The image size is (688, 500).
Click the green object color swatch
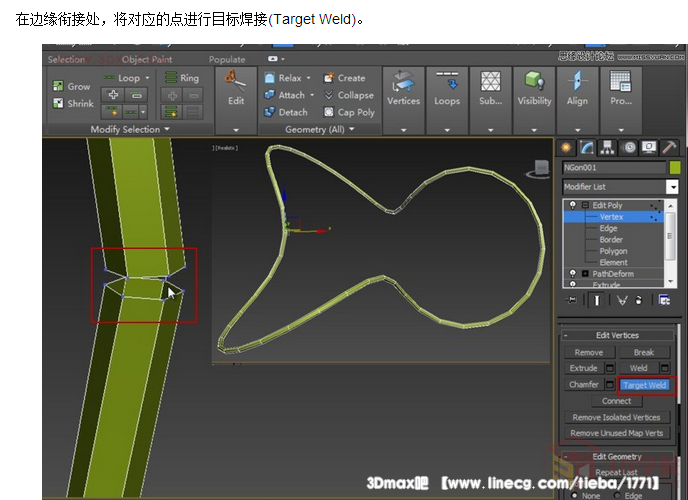675,168
